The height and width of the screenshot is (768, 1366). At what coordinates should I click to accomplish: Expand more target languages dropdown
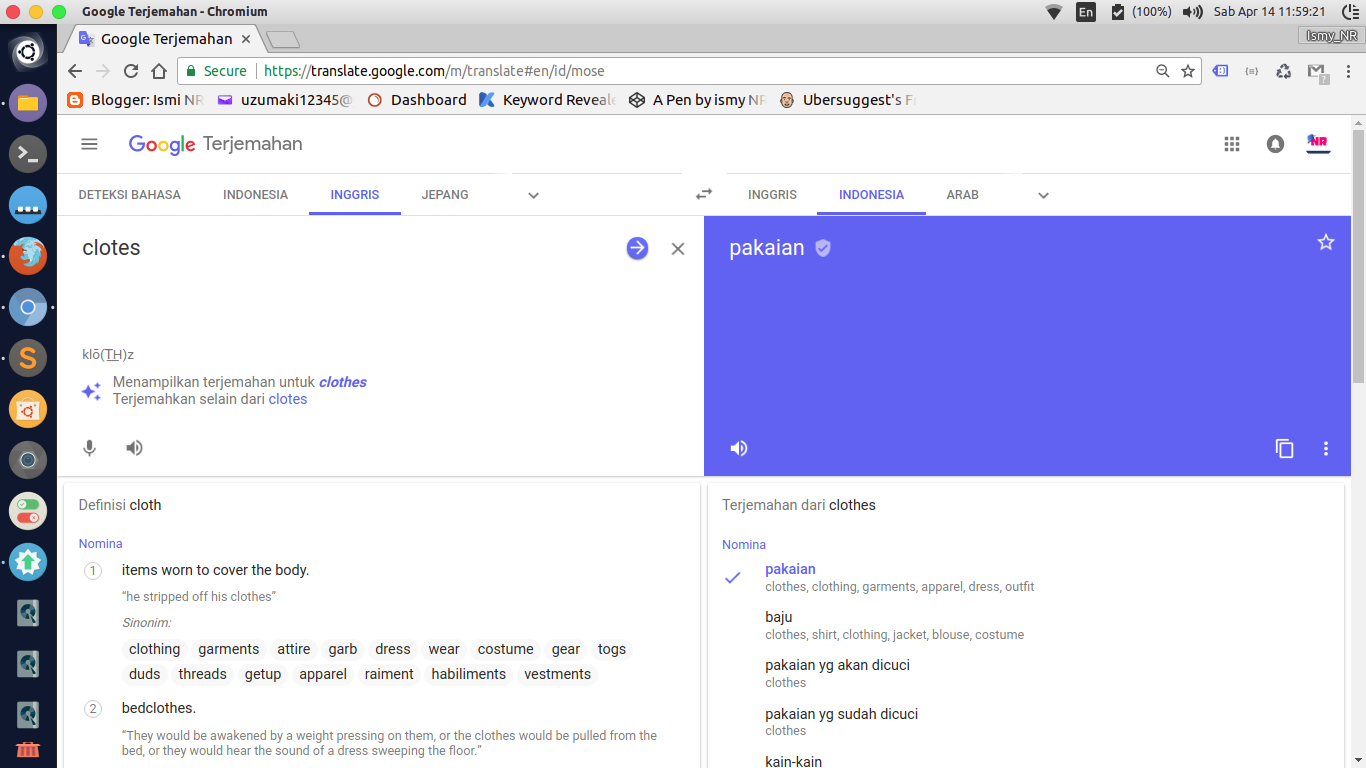(1043, 195)
